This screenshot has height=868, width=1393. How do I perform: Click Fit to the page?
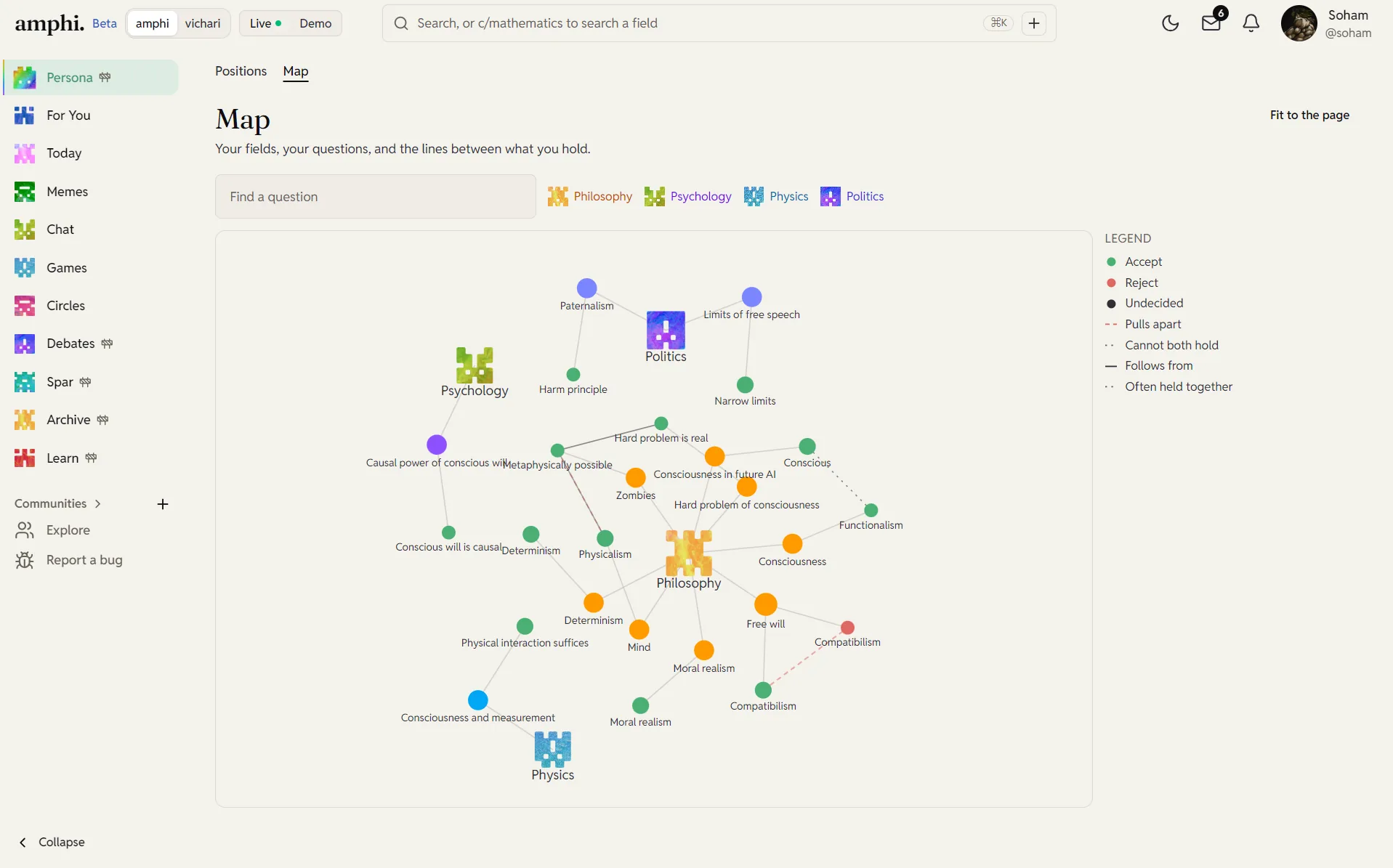pyautogui.click(x=1309, y=115)
